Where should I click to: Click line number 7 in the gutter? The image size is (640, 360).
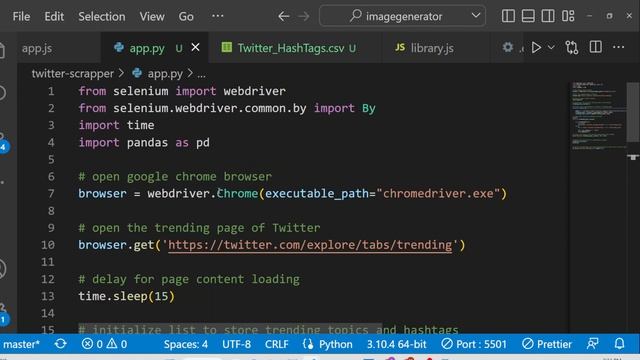(x=51, y=193)
